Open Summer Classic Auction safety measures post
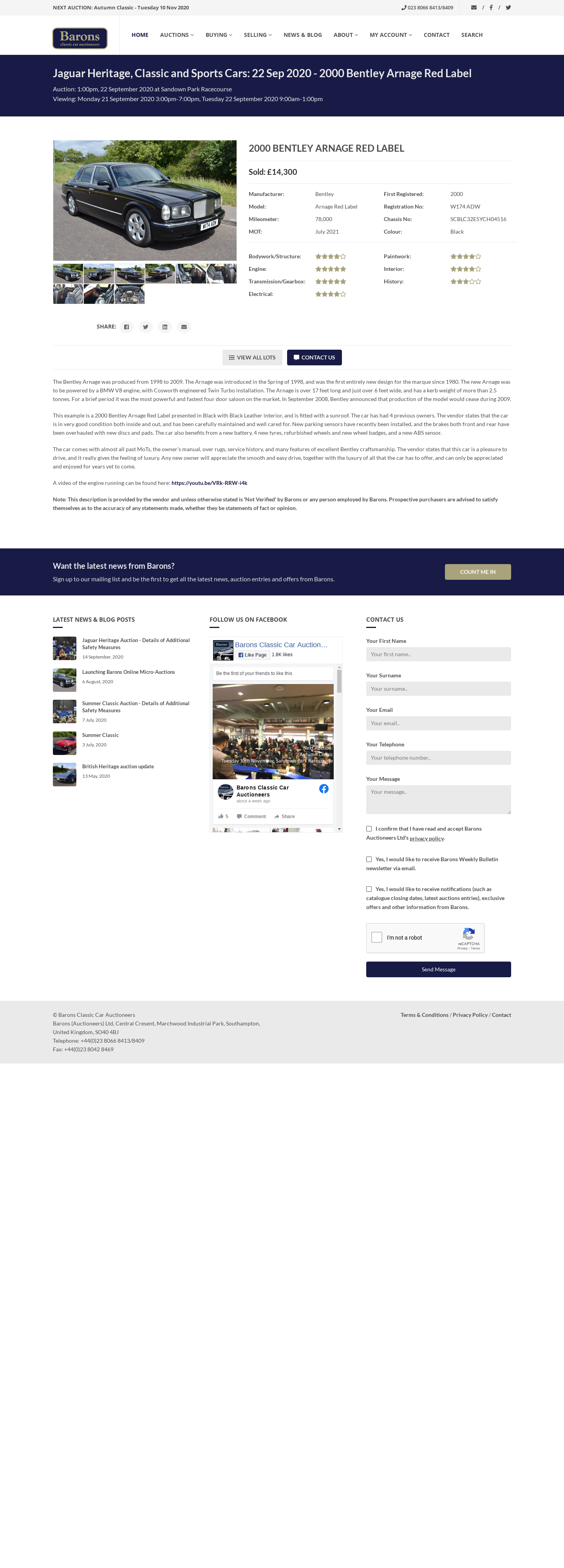The width and height of the screenshot is (564, 1568). point(136,707)
